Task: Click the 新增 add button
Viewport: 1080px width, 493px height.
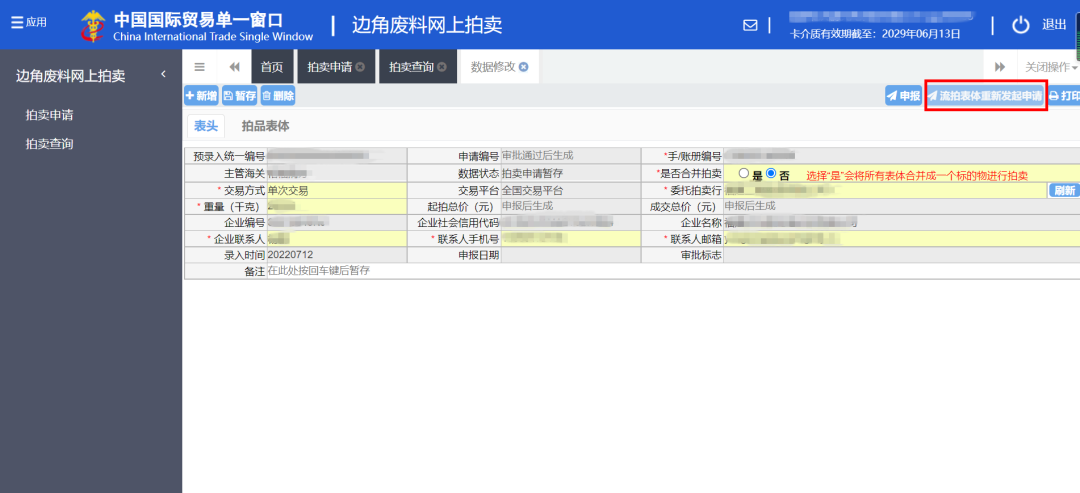Action: pos(201,96)
